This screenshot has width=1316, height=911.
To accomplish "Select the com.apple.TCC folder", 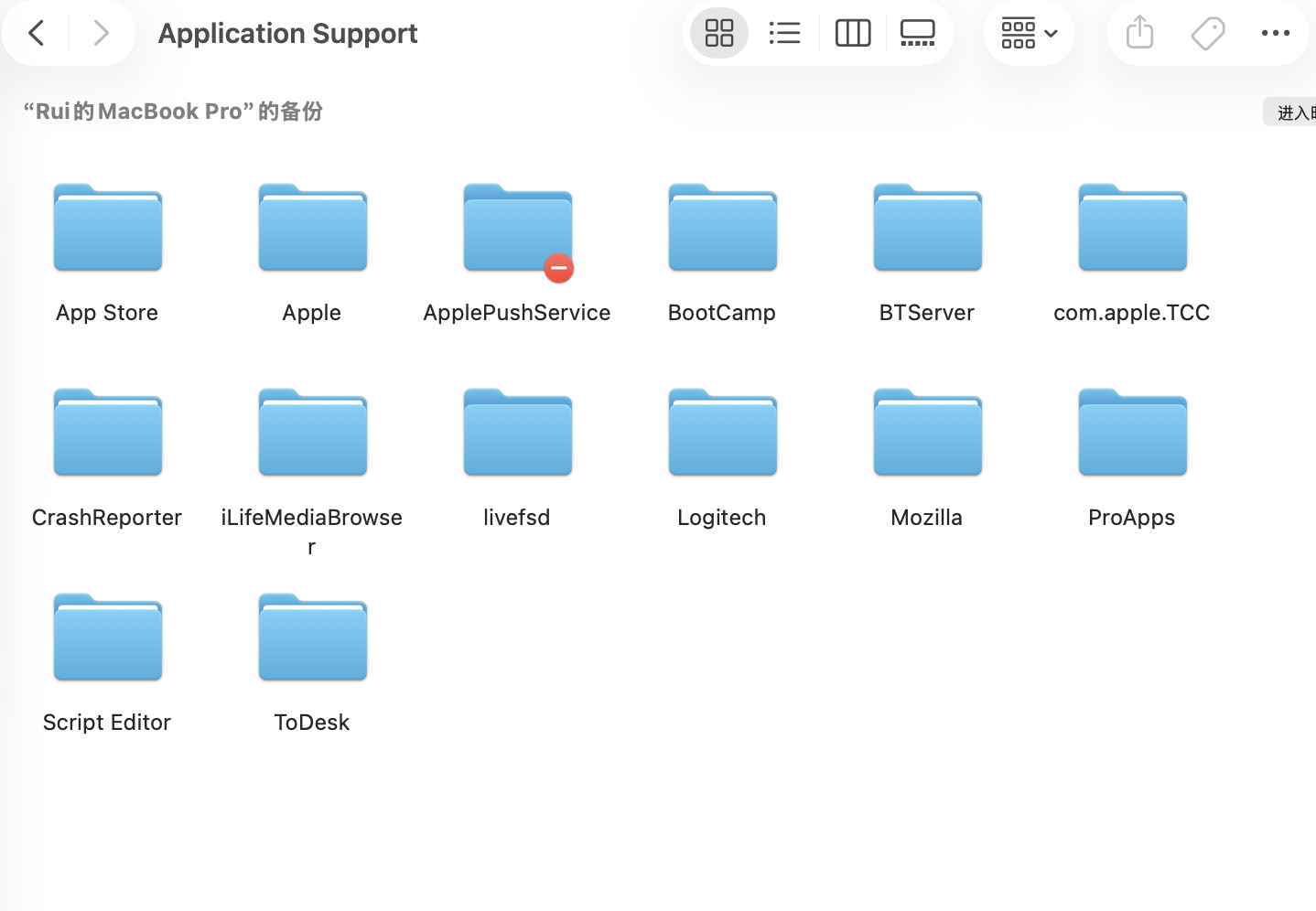I will pos(1132,229).
